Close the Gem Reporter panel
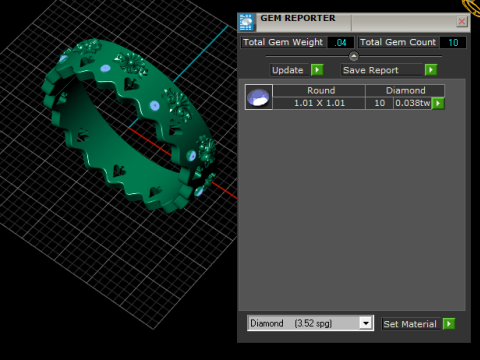The height and width of the screenshot is (360, 480). [462, 22]
